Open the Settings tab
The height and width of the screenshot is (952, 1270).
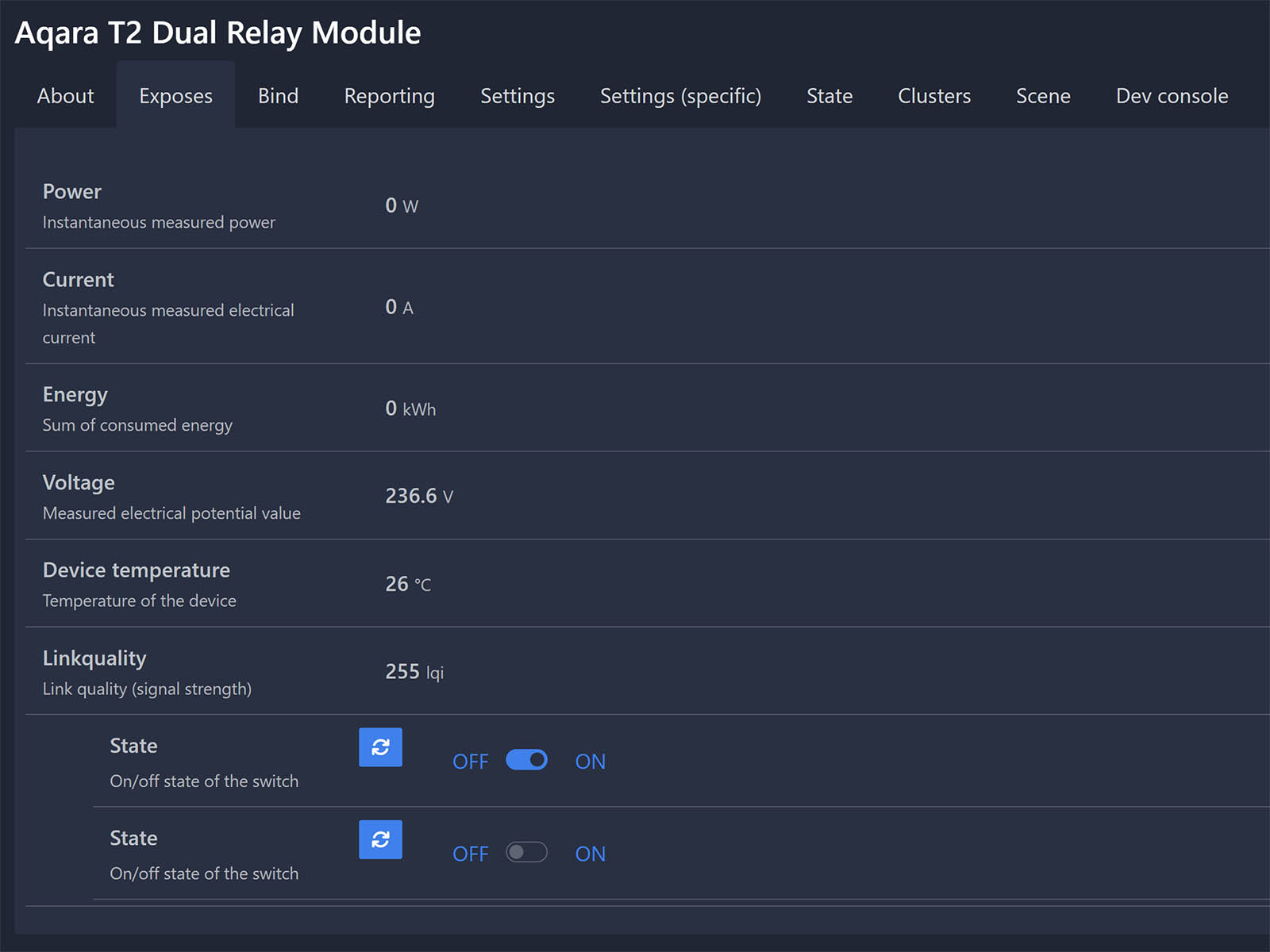tap(517, 96)
